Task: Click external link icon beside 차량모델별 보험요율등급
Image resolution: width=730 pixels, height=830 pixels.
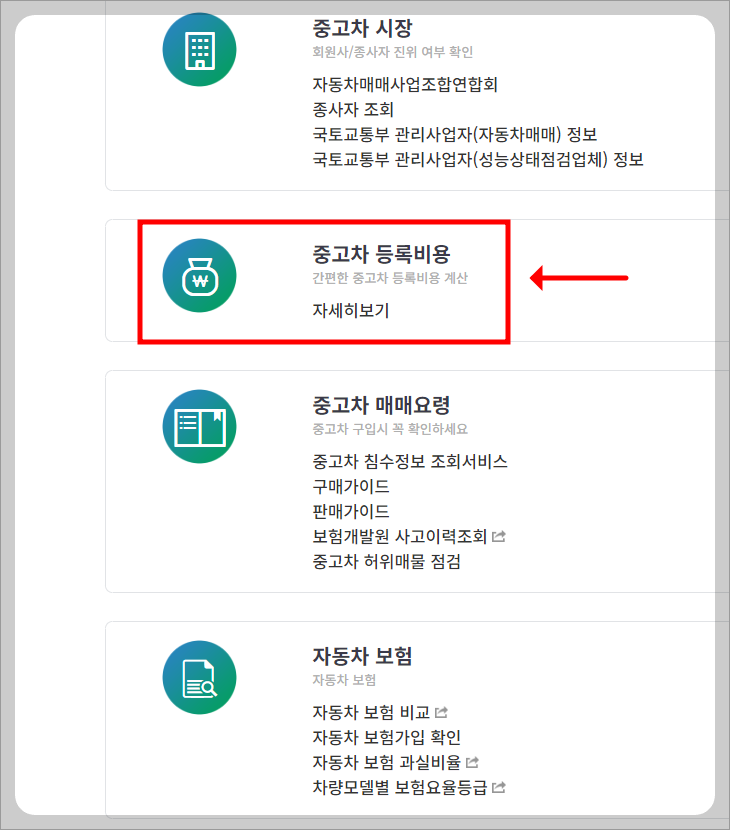Action: 499,787
